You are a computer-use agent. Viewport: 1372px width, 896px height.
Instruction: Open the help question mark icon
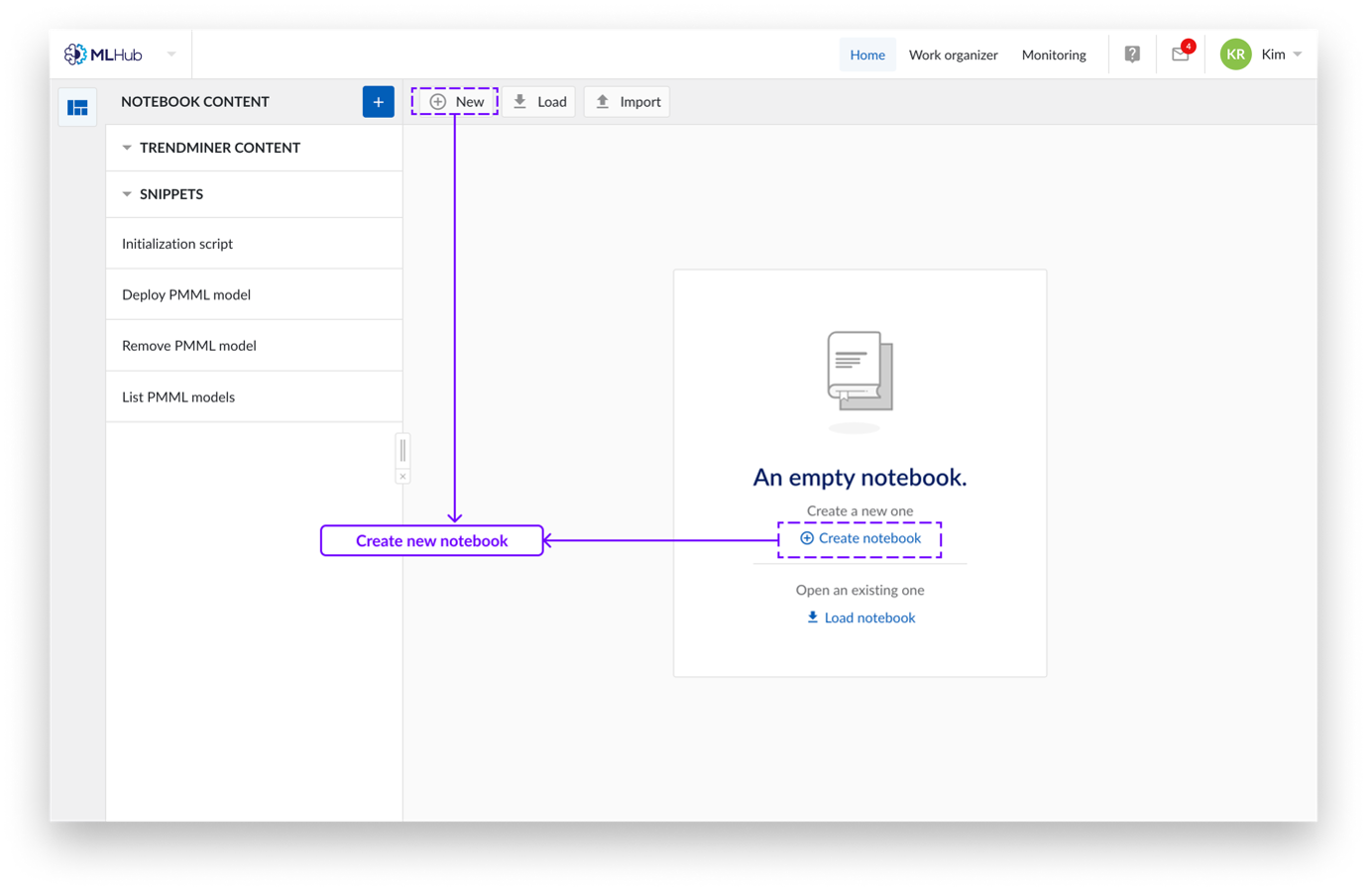pos(1132,55)
